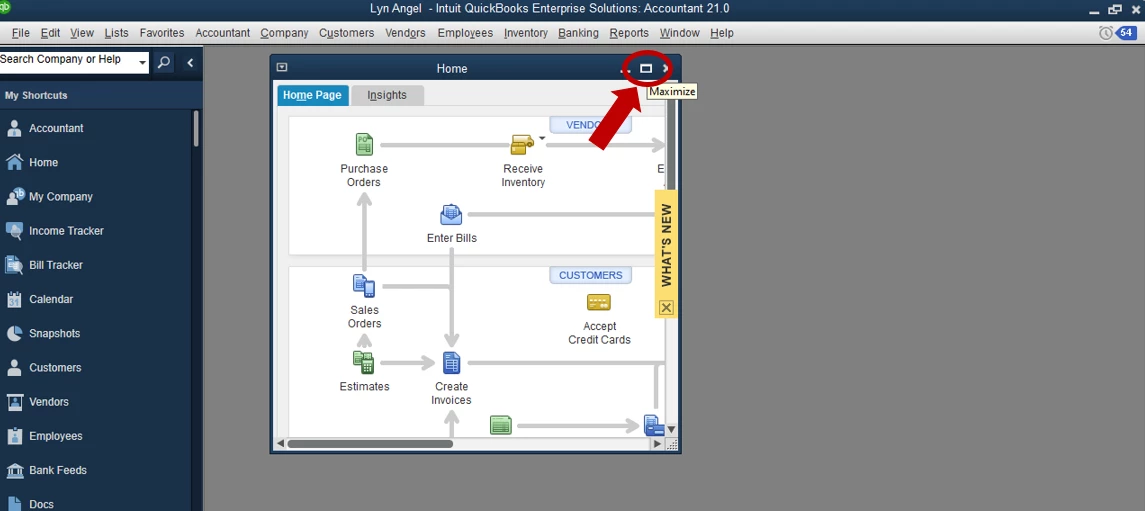Viewport: 1145px width, 511px height.
Task: Maximize the Home window
Action: [x=646, y=69]
